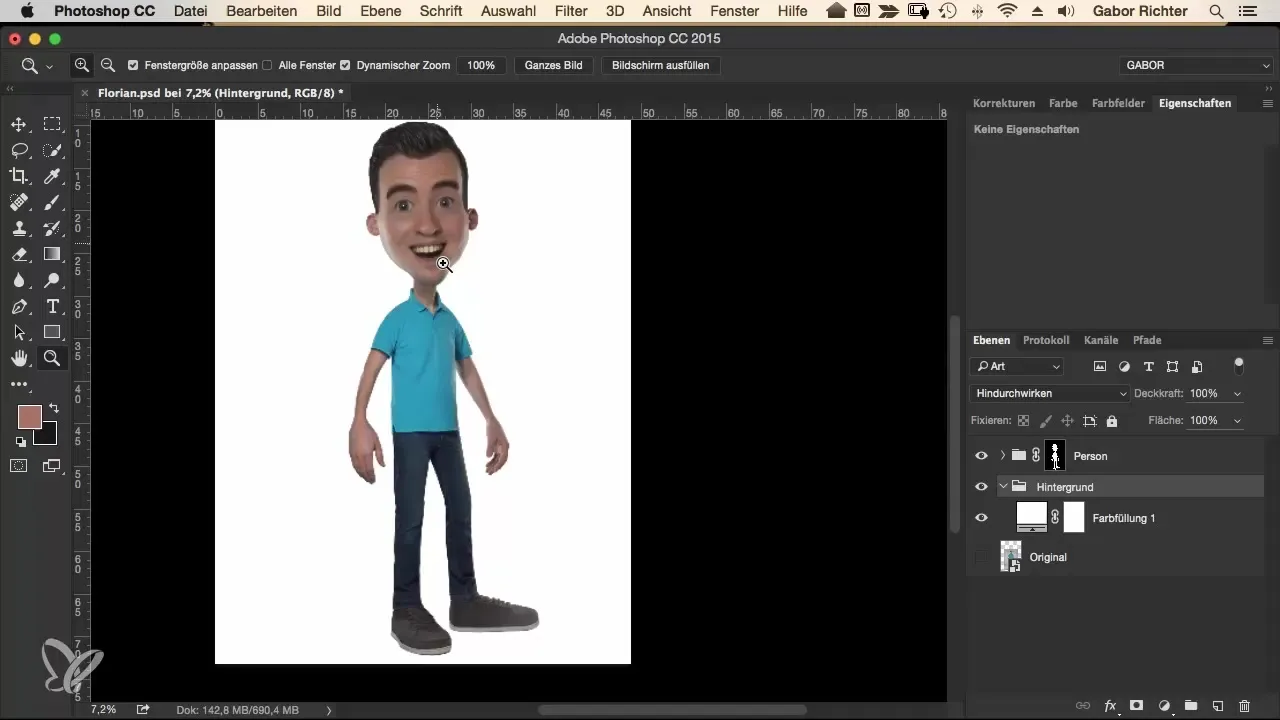This screenshot has height=720, width=1280.
Task: Select the Dodge tool
Action: coord(52,280)
